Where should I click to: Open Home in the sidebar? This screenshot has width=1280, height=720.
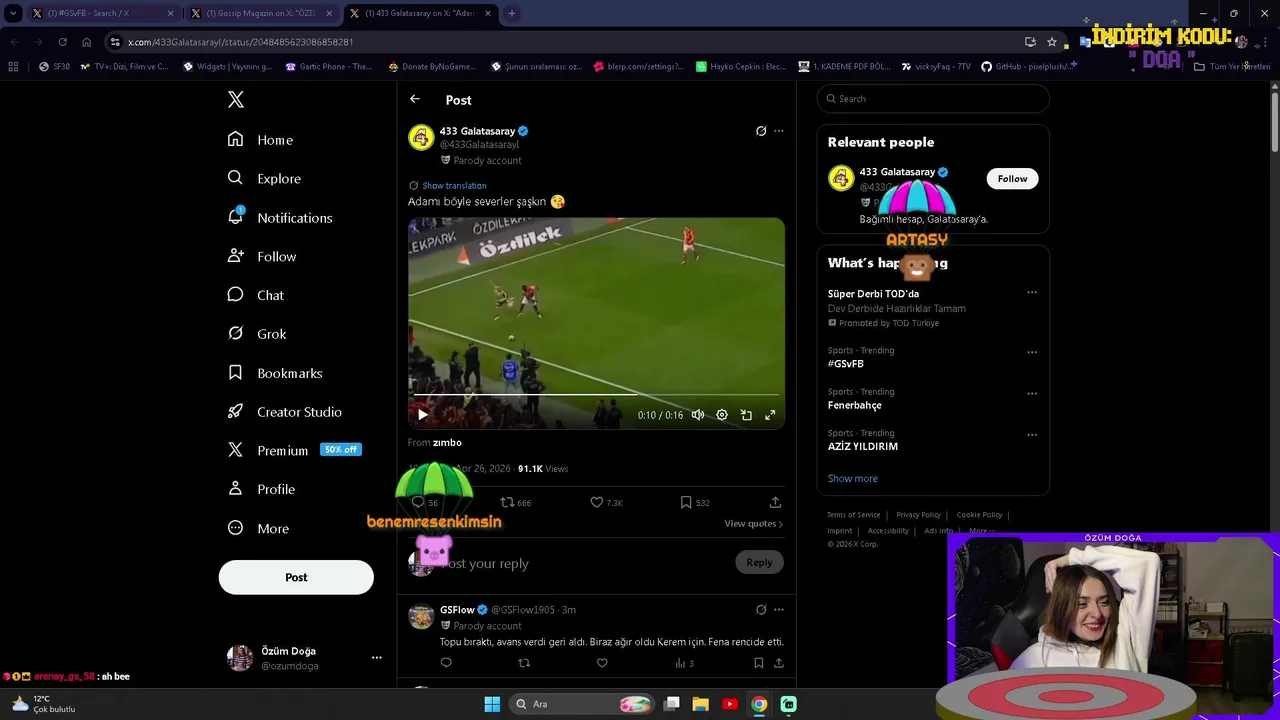pos(260,140)
